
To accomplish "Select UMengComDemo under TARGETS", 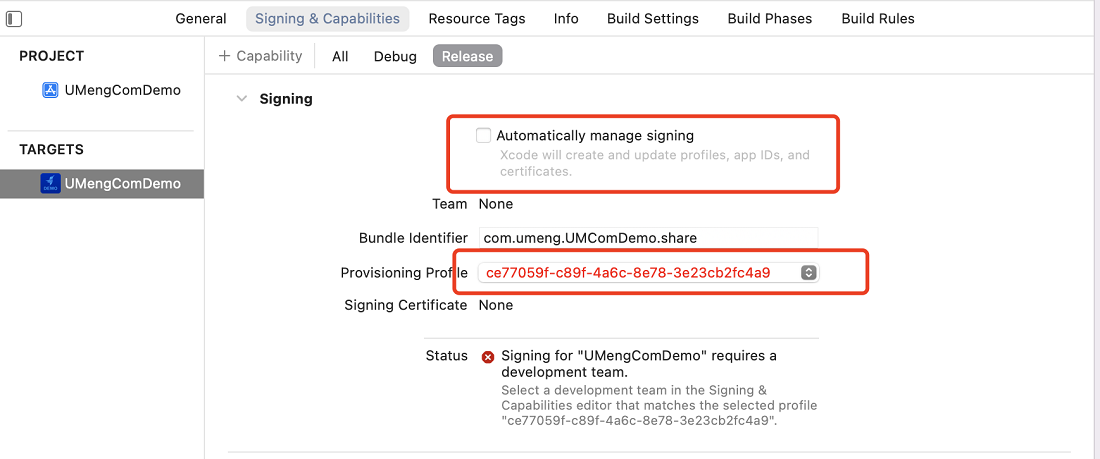I will (x=102, y=184).
